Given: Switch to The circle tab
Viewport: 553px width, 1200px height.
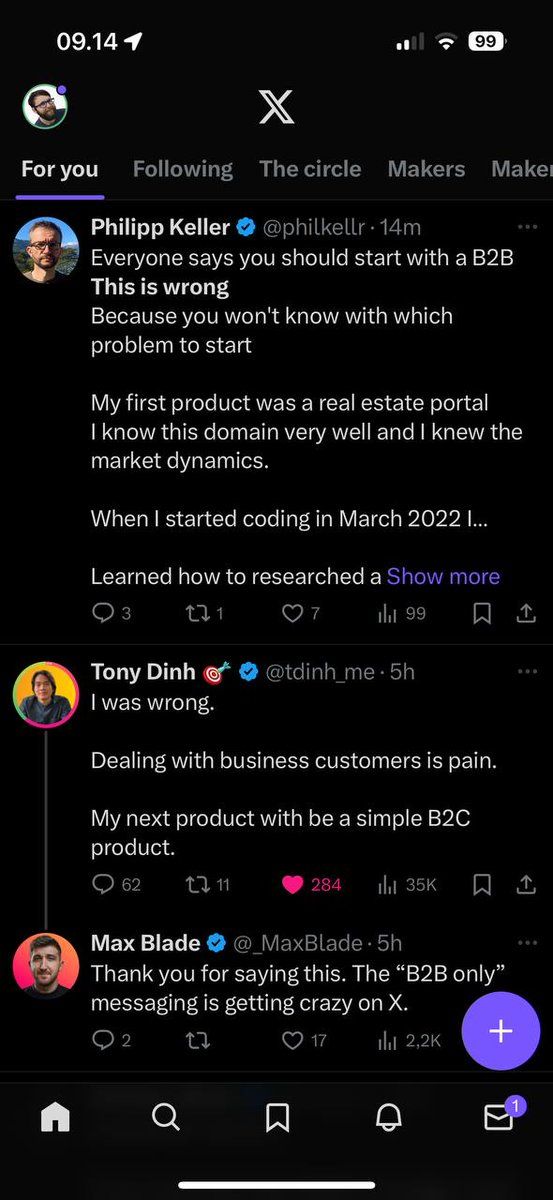Looking at the screenshot, I should click(310, 169).
